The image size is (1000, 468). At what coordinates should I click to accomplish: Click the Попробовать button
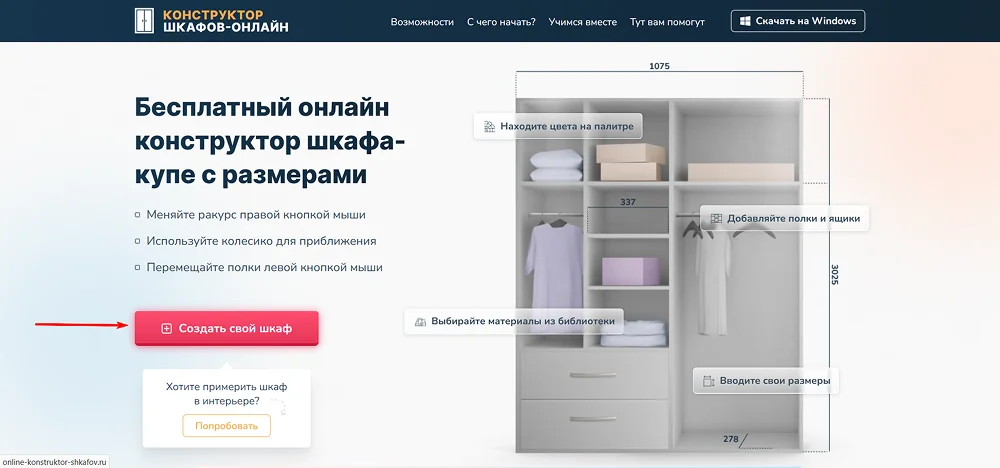pos(226,426)
